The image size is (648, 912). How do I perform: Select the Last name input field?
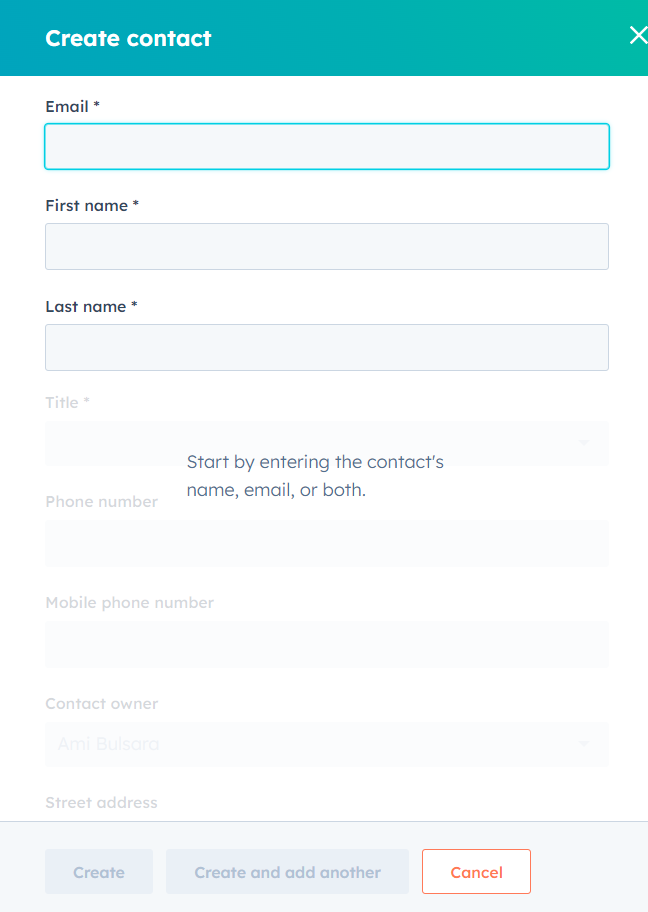(326, 347)
